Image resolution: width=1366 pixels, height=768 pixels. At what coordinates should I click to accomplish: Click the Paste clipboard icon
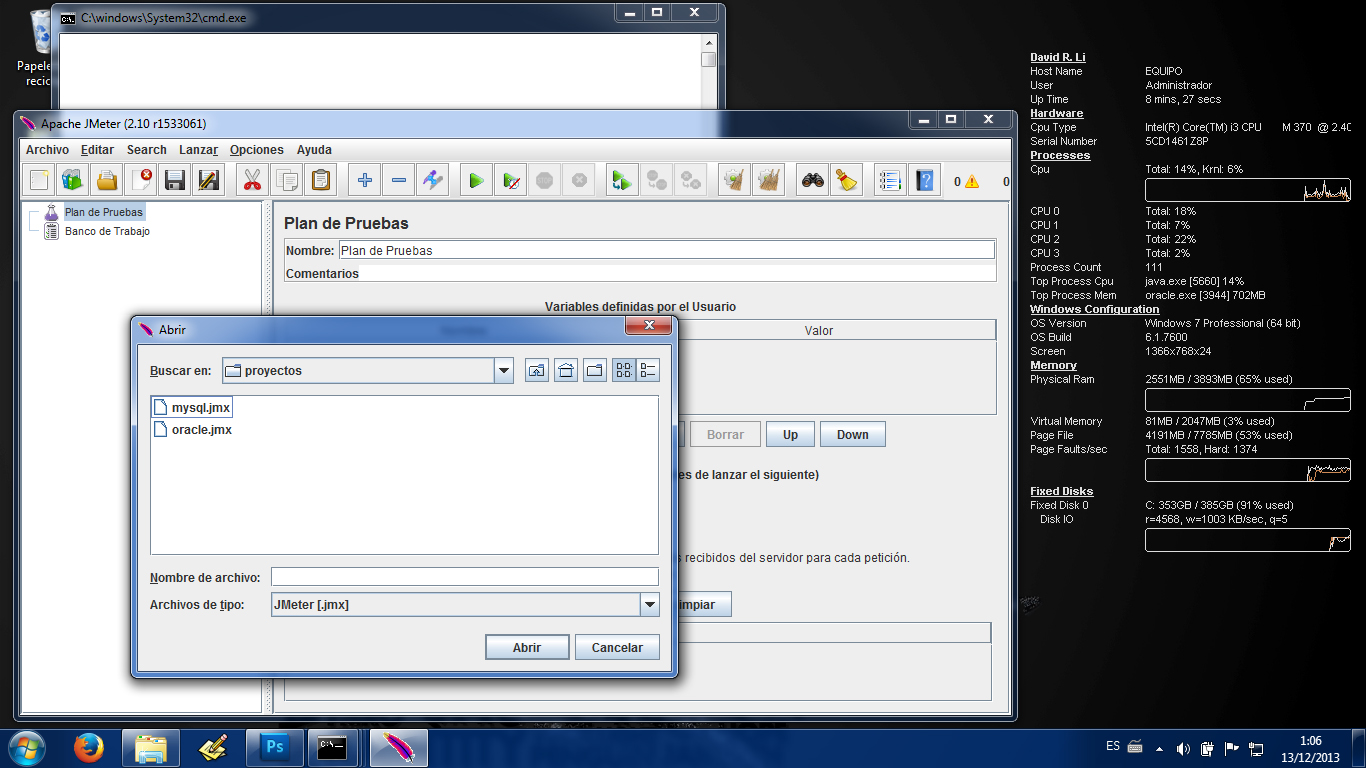click(320, 181)
